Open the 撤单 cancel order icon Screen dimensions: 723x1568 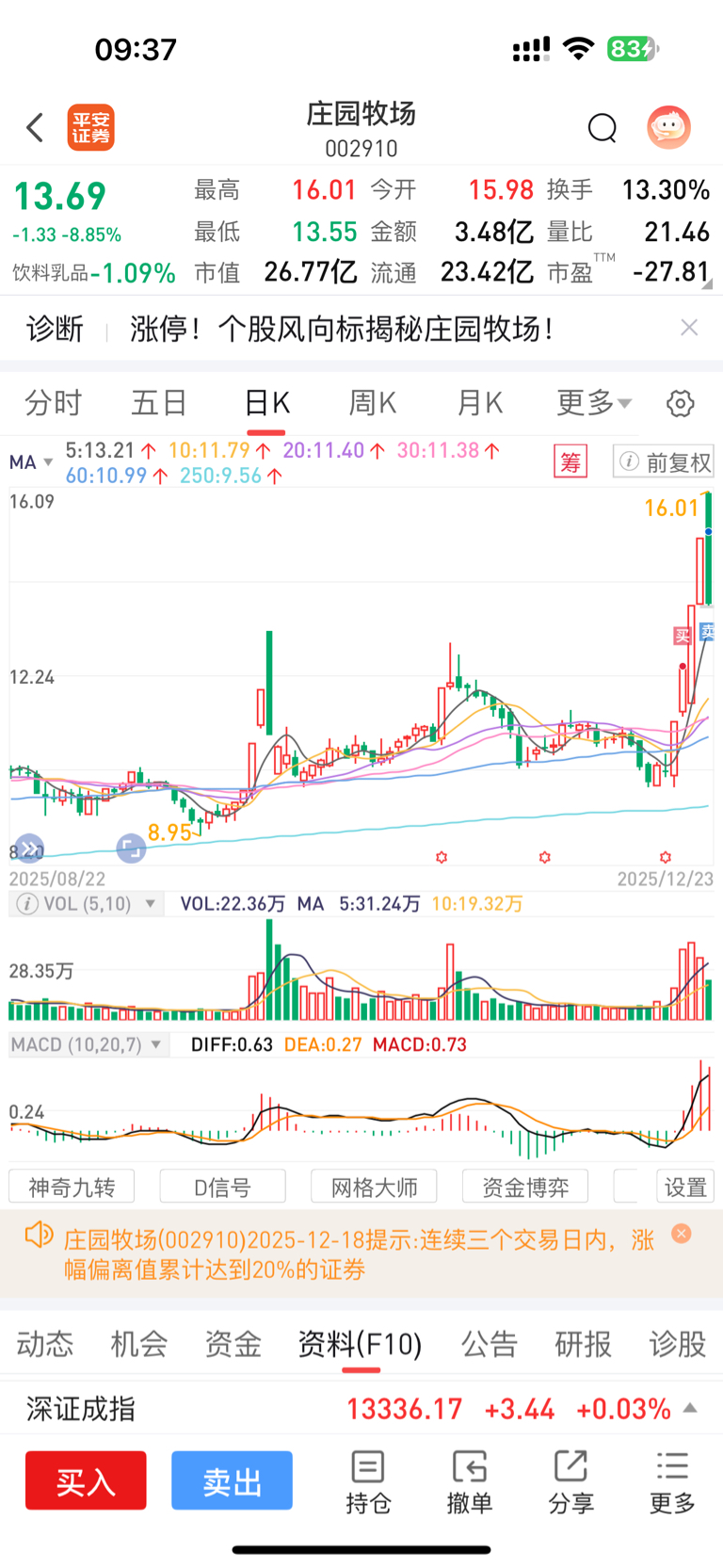pos(469,1483)
